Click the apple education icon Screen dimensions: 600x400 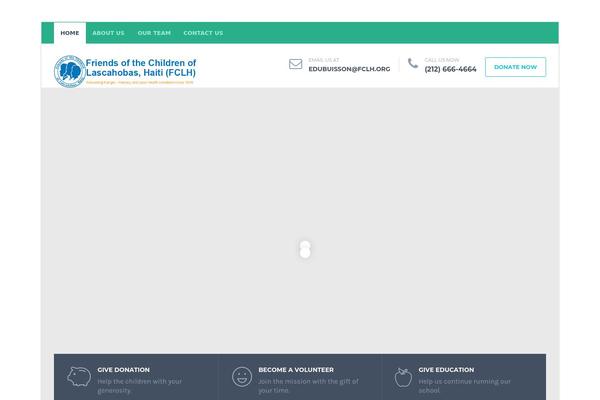click(x=403, y=377)
